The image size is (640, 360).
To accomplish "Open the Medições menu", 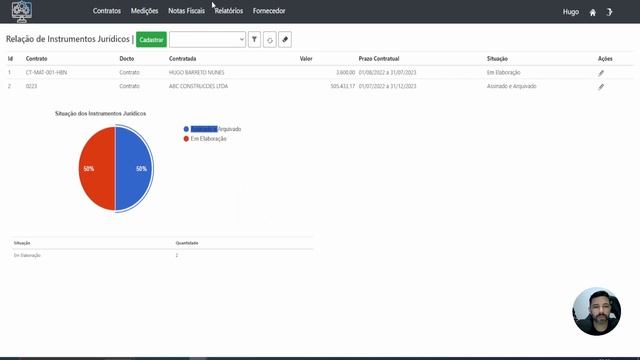I will point(144,11).
